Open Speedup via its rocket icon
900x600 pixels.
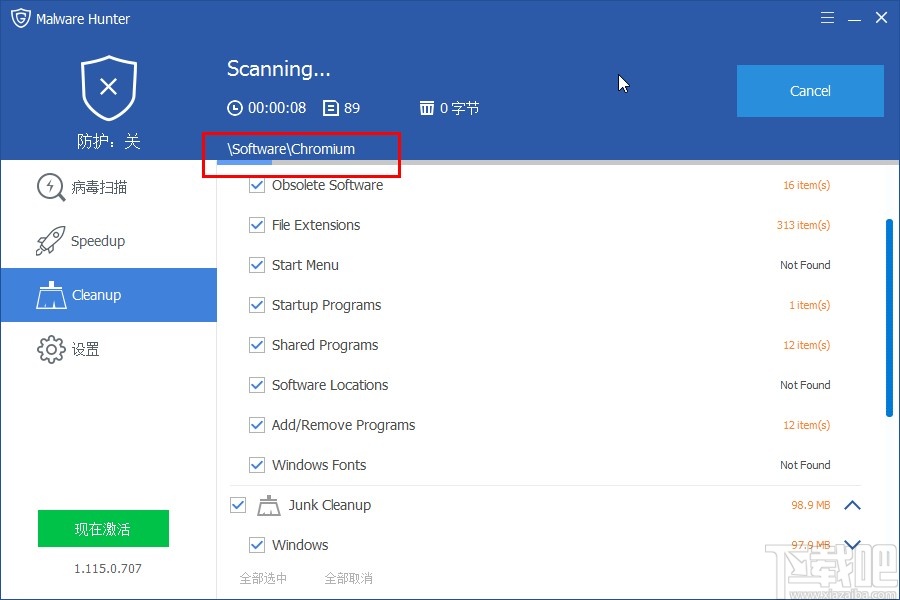point(50,240)
